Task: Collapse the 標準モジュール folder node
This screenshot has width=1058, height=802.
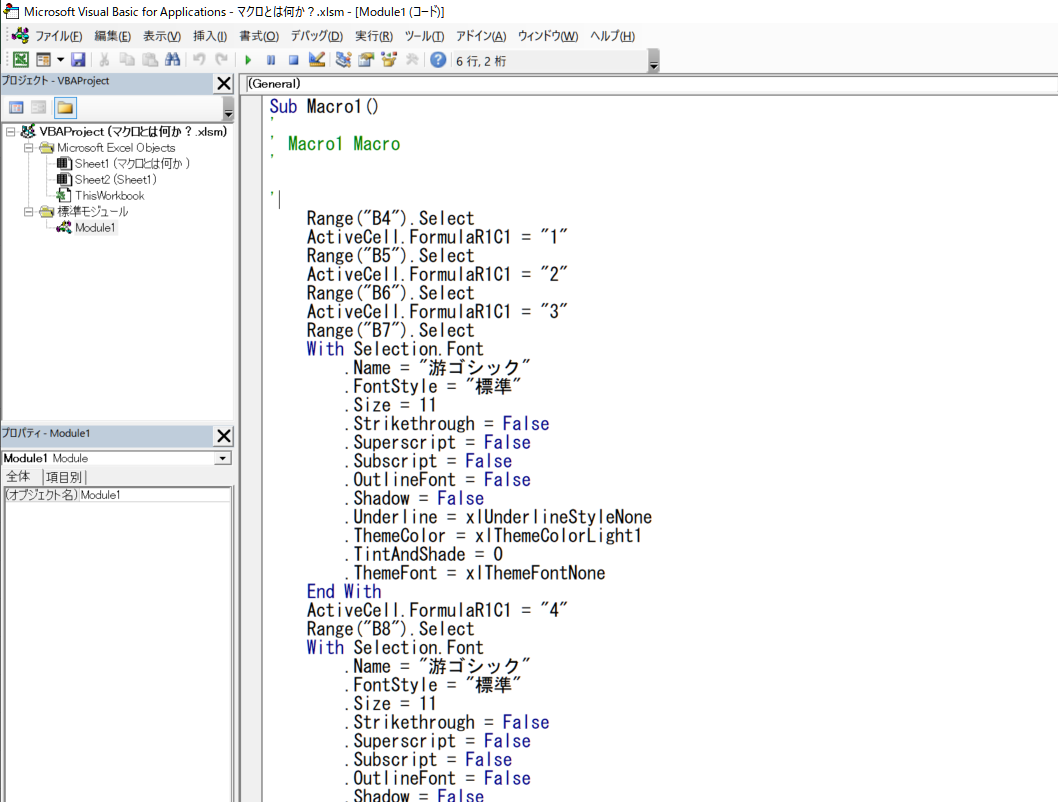Action: pyautogui.click(x=29, y=212)
